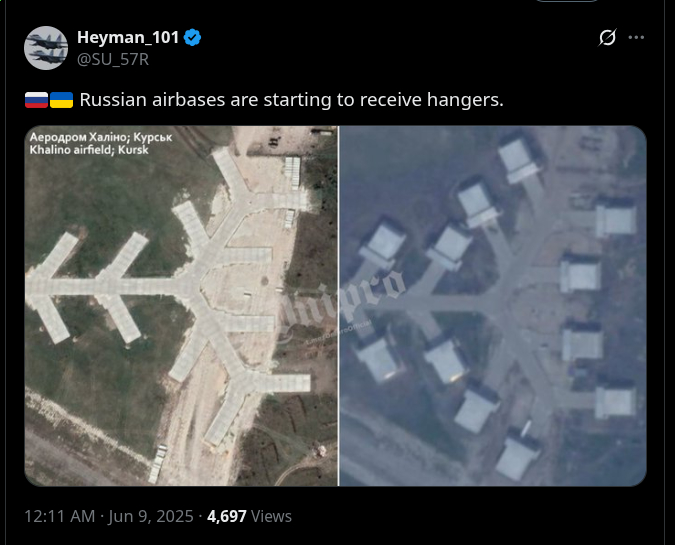Open the three-dot more options menu
Viewport: 675px width, 545px height.
[636, 37]
